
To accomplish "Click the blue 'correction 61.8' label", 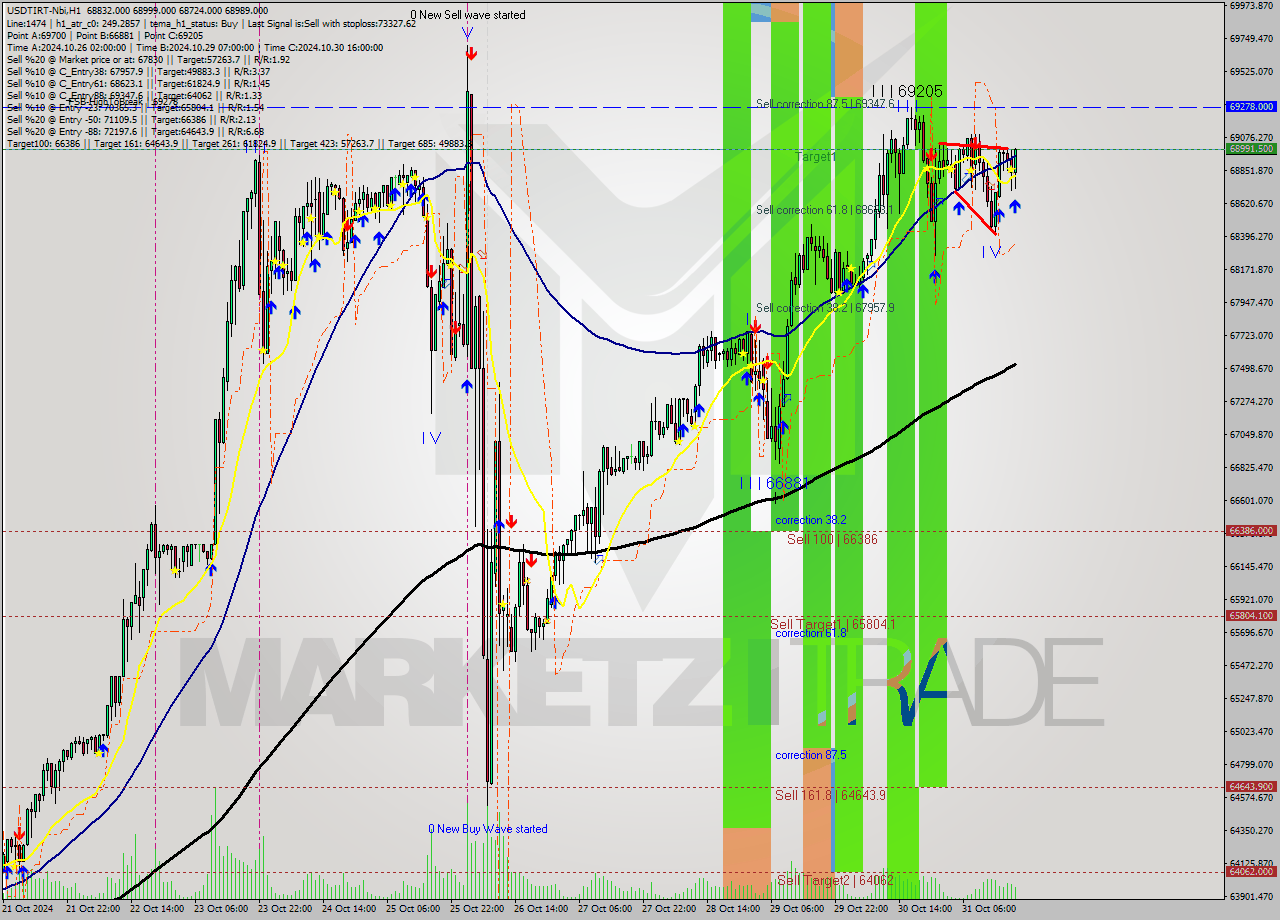I will 811,633.
